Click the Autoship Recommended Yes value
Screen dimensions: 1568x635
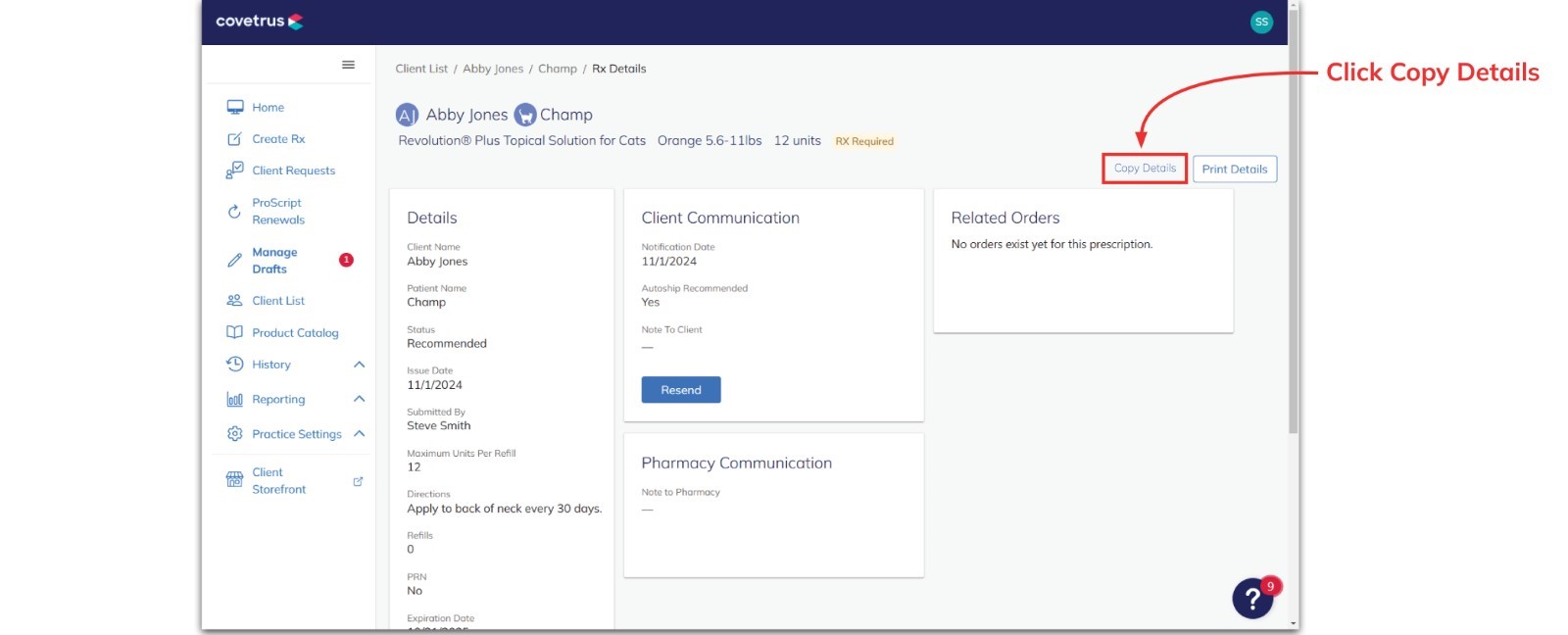[x=651, y=302]
